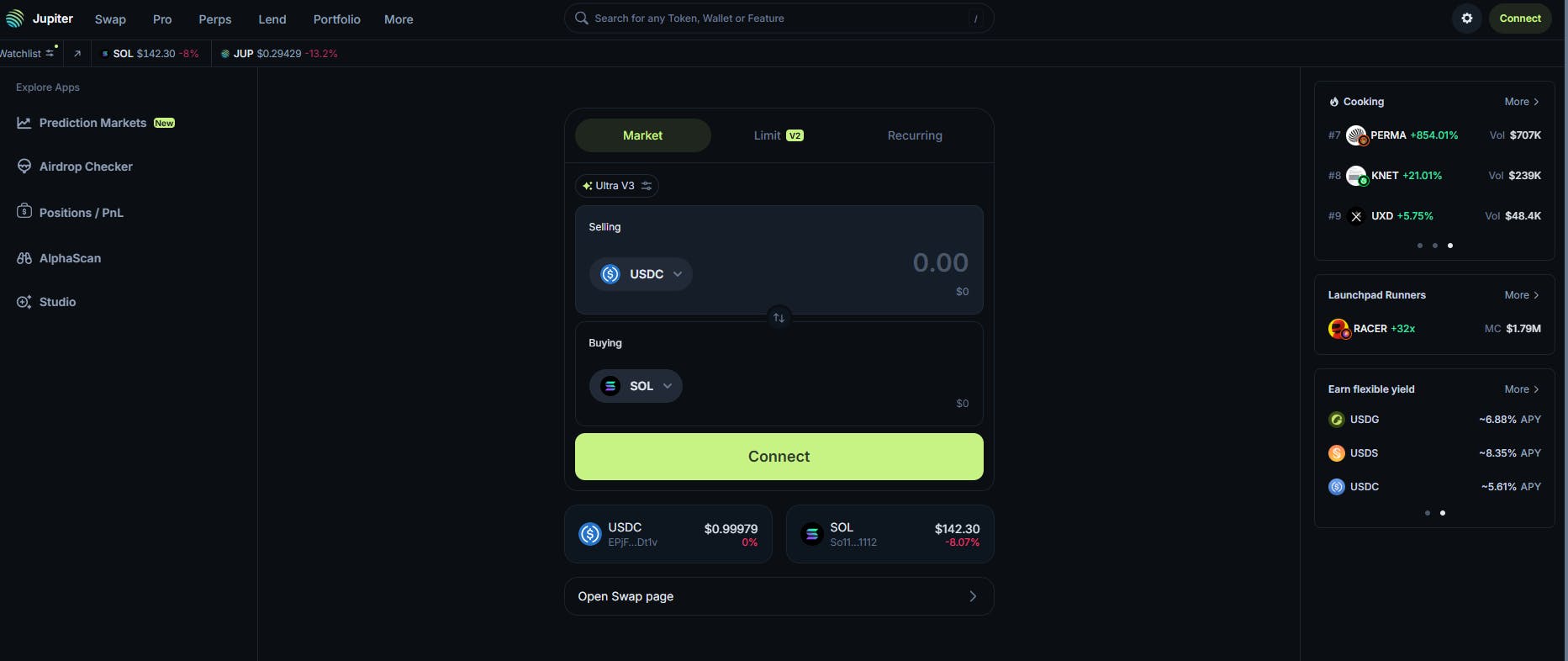Click the swap direction arrows icon
1568x661 pixels.
(x=779, y=318)
